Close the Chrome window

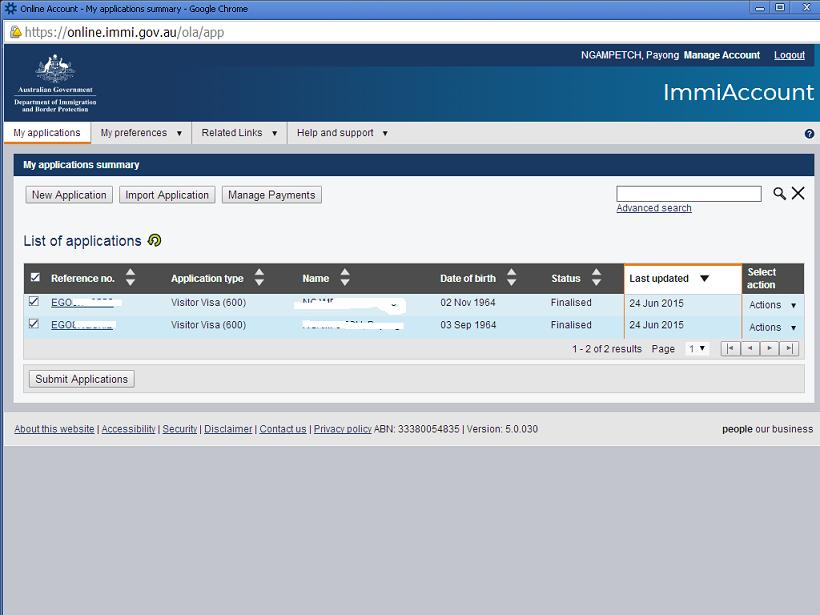(806, 7)
